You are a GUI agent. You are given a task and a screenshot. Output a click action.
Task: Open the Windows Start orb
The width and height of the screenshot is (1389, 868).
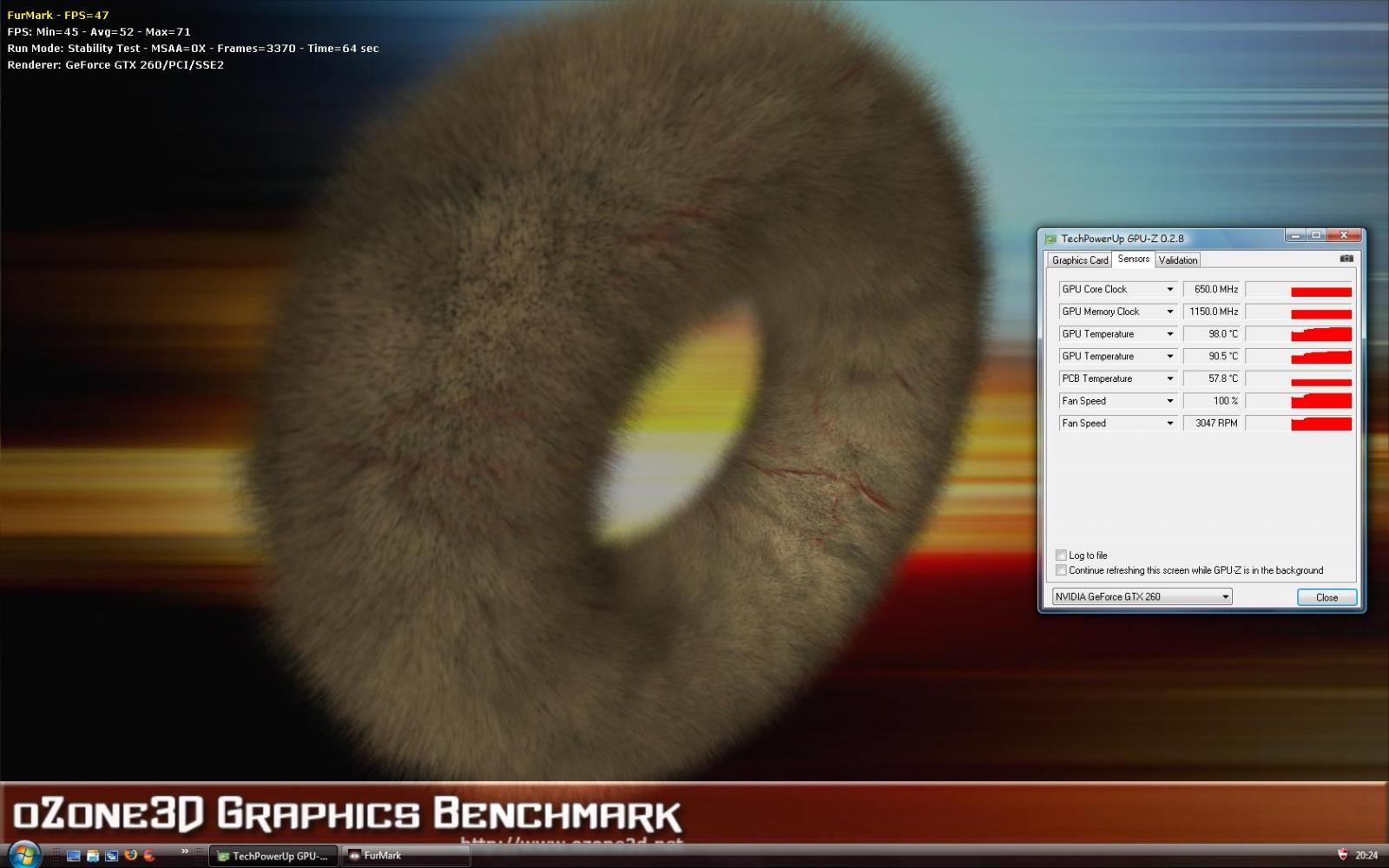pos(23,855)
